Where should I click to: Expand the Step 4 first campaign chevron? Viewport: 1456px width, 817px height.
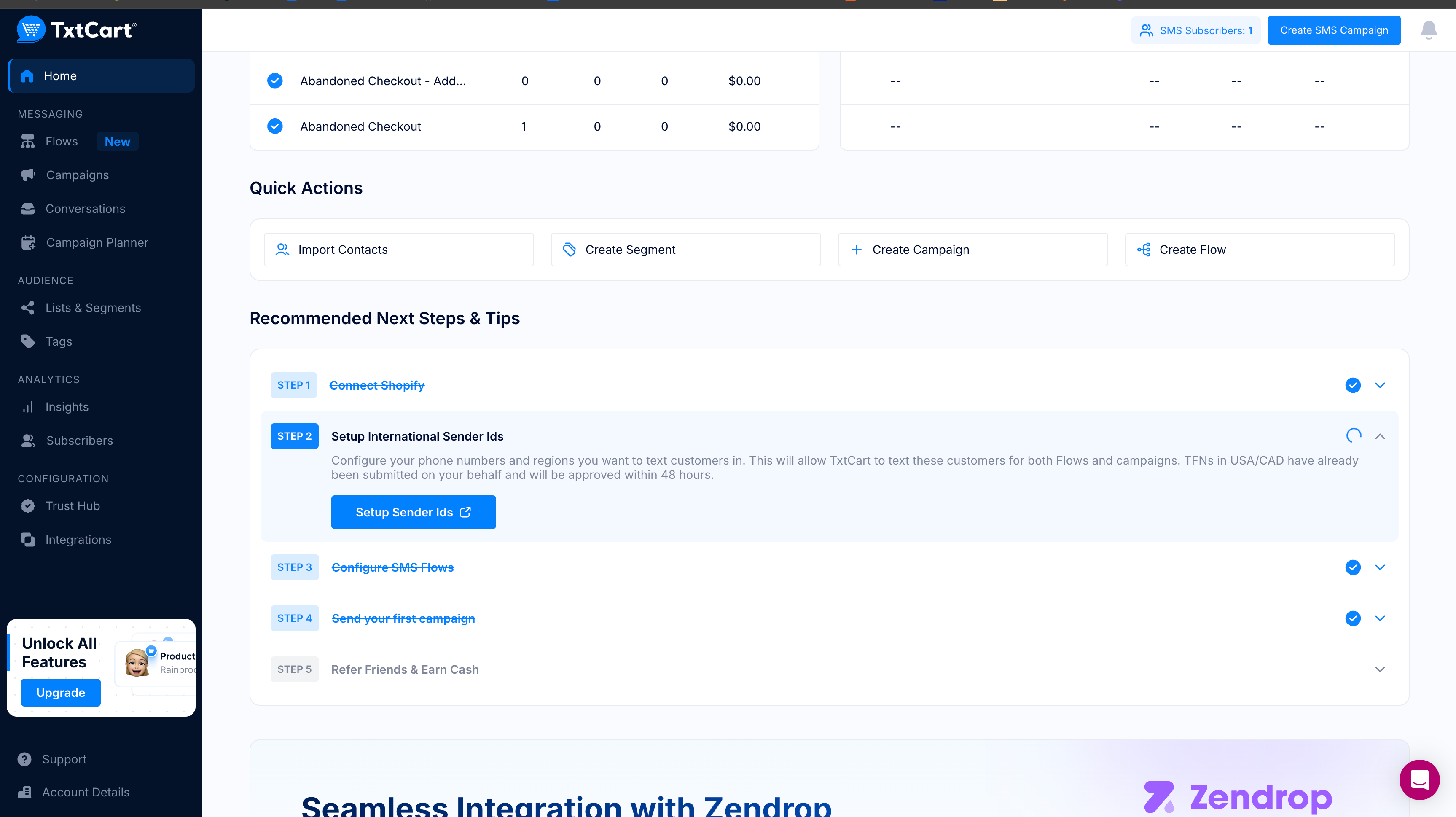[x=1380, y=618]
